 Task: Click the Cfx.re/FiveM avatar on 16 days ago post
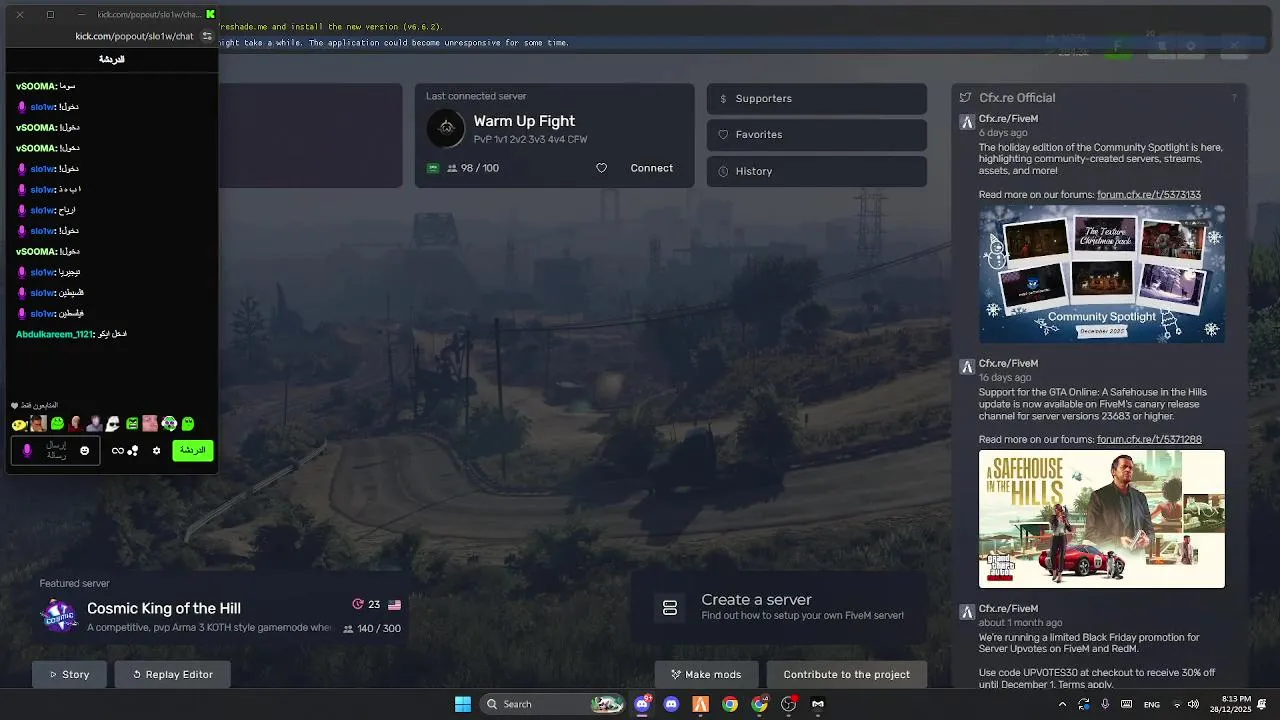966,367
